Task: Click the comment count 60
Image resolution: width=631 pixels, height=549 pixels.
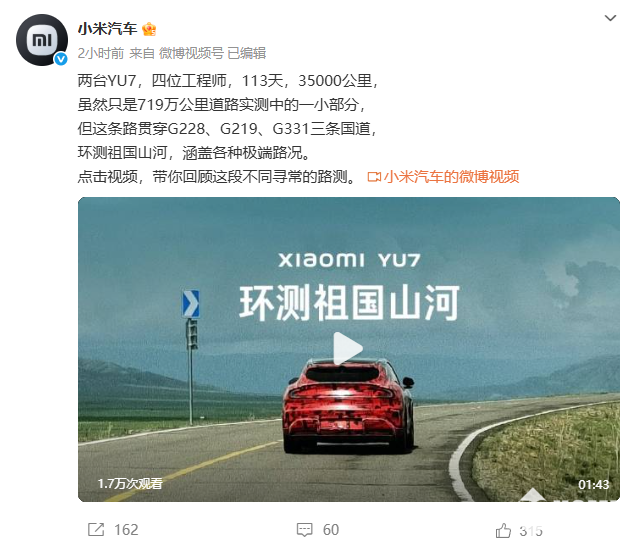Action: click(x=331, y=530)
